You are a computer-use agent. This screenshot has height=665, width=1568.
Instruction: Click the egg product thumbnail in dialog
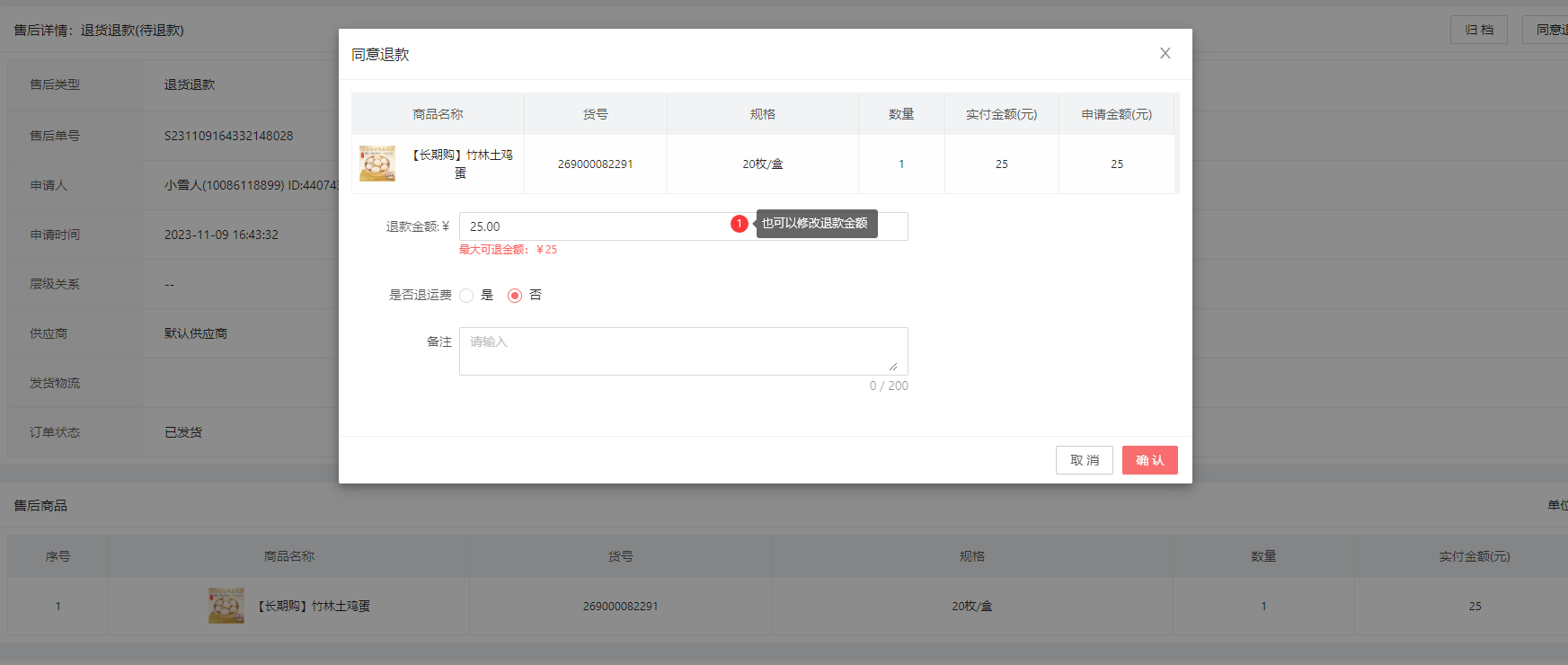pos(377,164)
